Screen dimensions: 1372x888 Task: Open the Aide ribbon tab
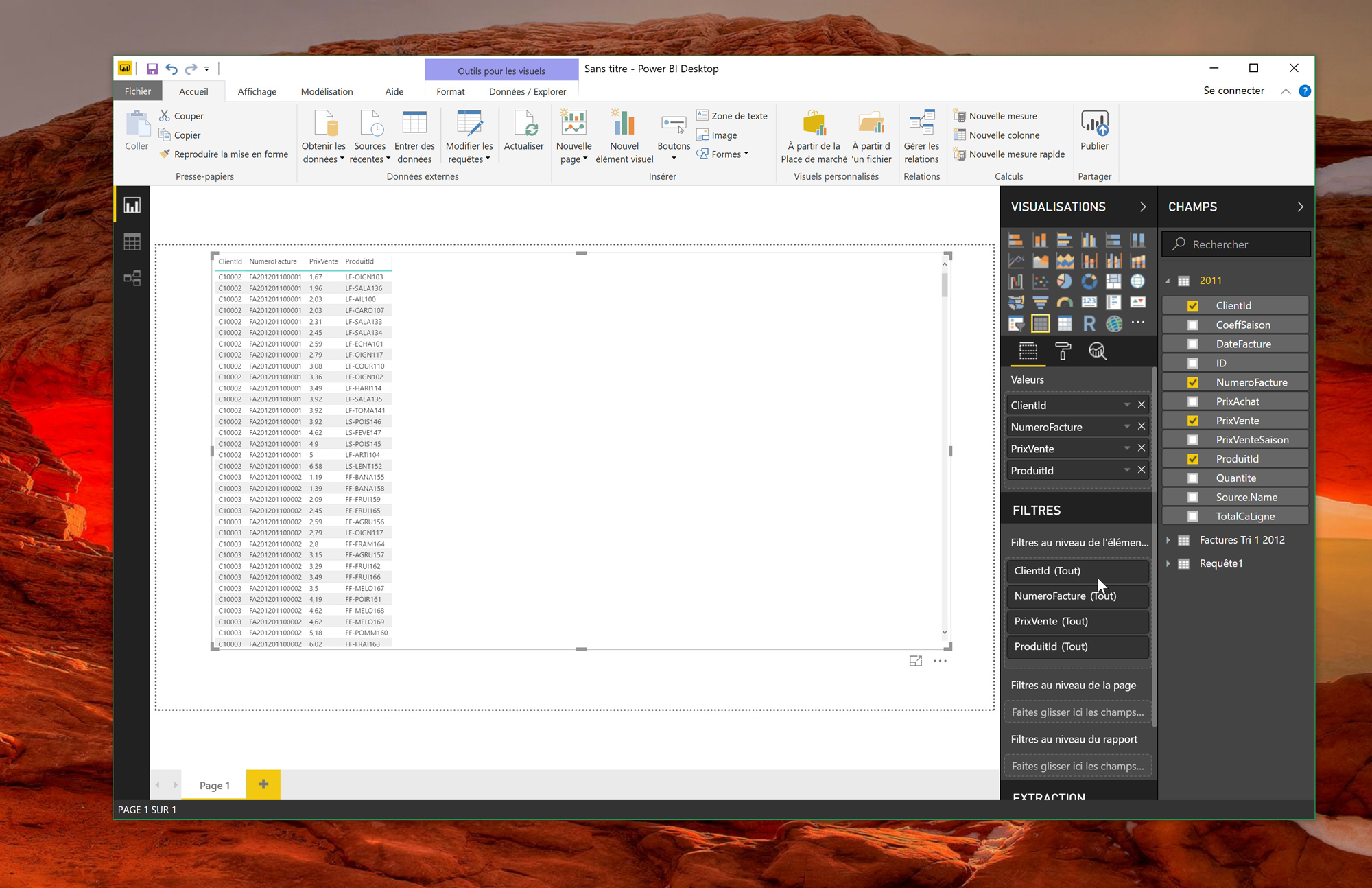click(x=394, y=91)
